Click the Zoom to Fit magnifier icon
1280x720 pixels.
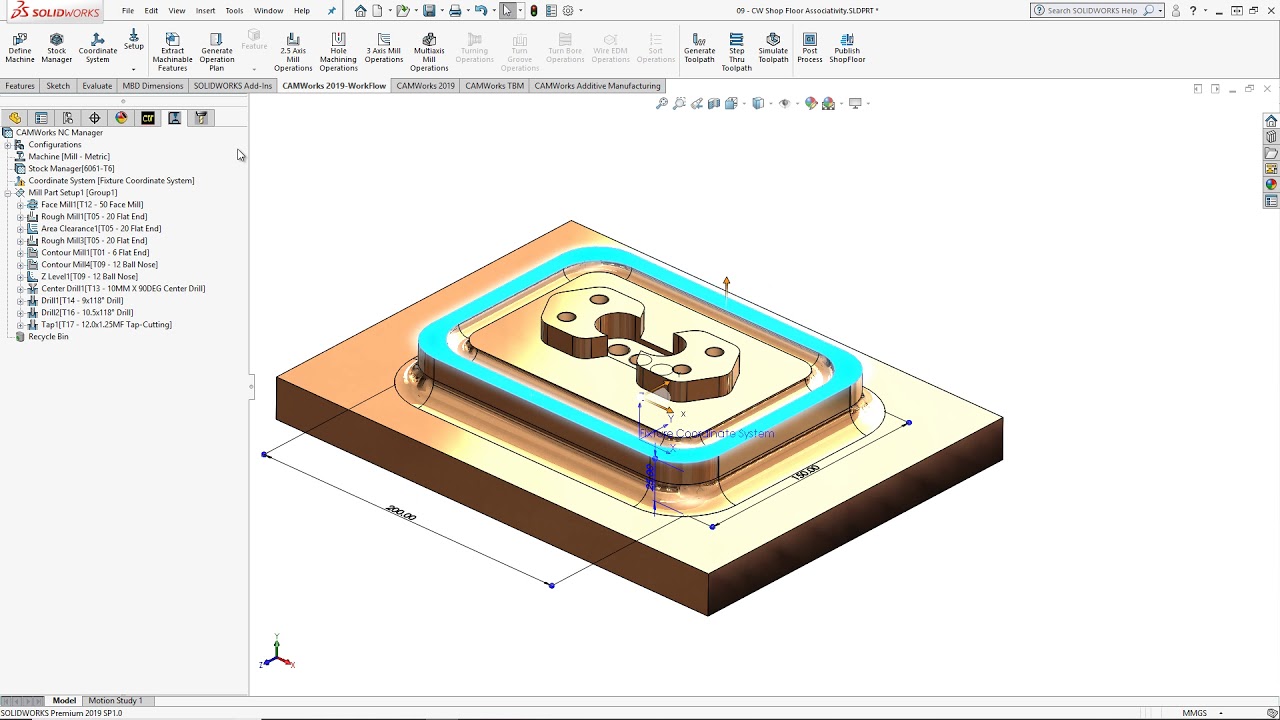click(662, 103)
